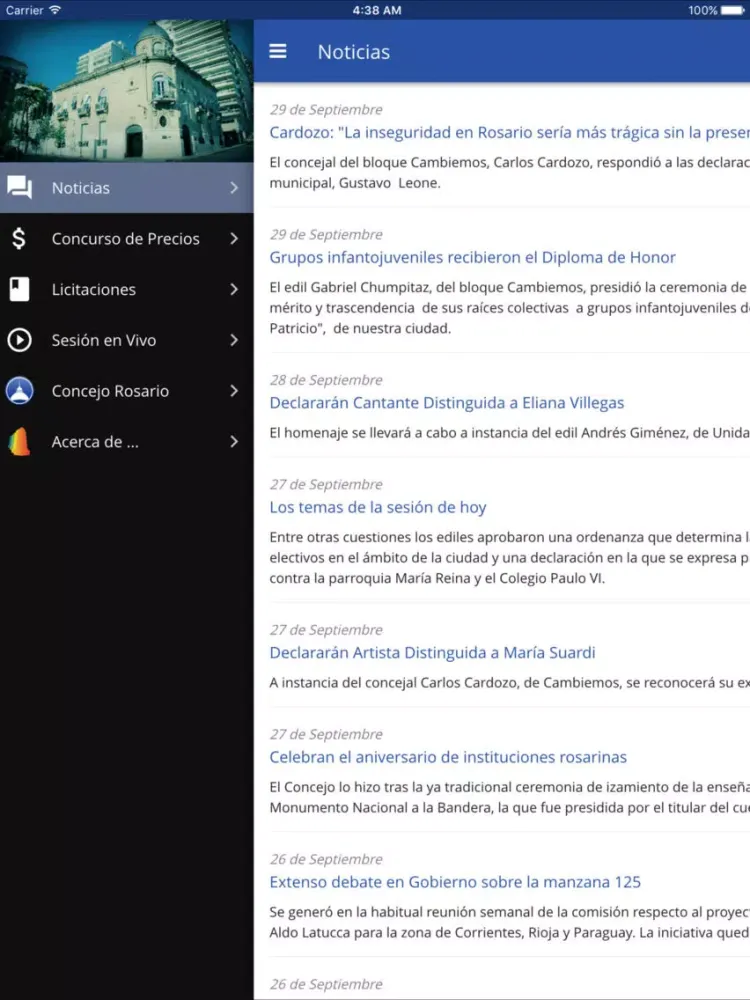750x1000 pixels.
Task: Click the 4:38 AM clock in status bar
Action: [x=376, y=10]
